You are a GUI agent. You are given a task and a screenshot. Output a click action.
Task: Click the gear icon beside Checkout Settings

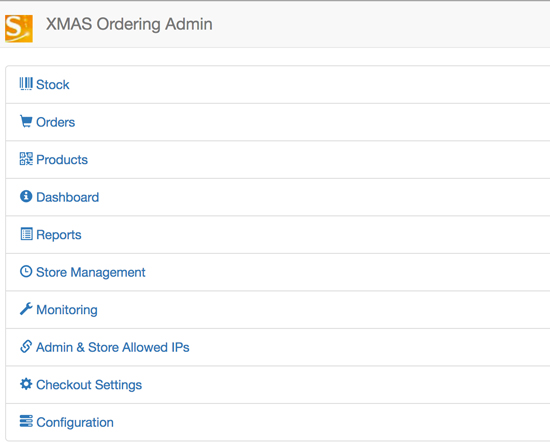click(x=26, y=384)
